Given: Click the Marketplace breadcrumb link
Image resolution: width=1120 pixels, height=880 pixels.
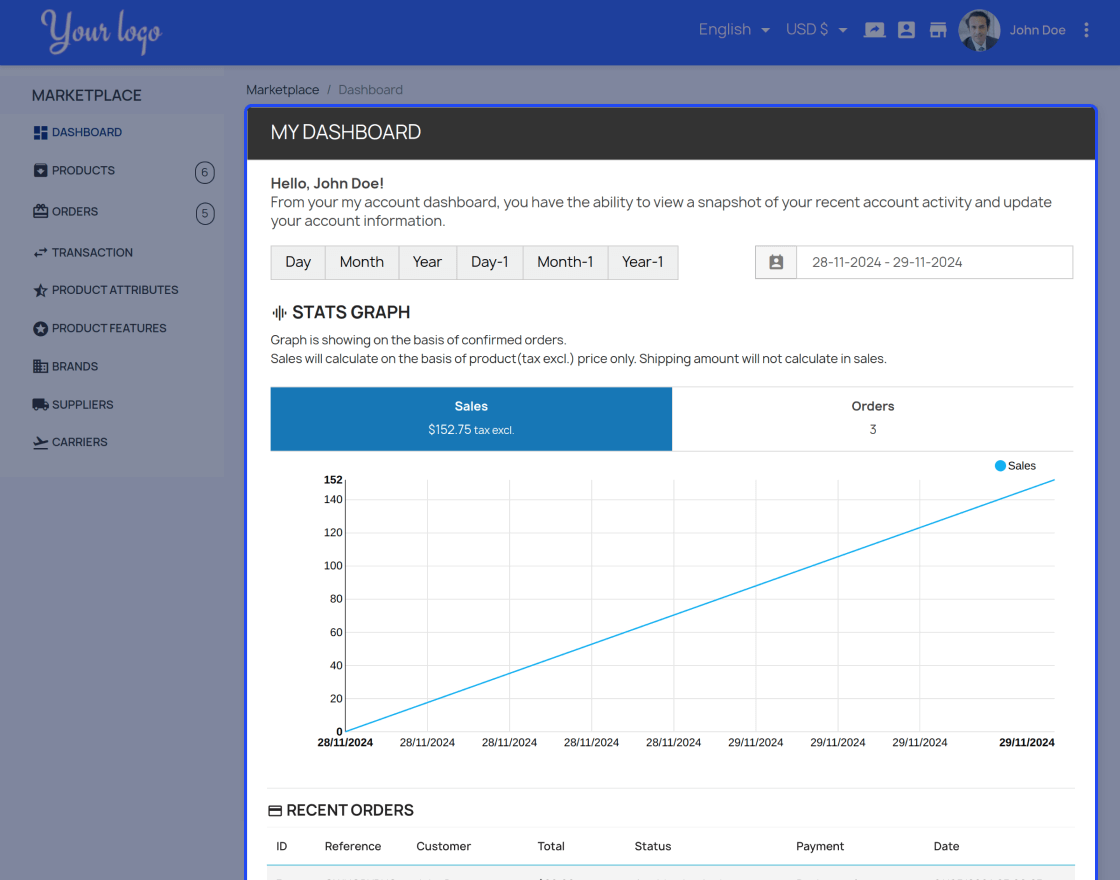Looking at the screenshot, I should tap(282, 90).
